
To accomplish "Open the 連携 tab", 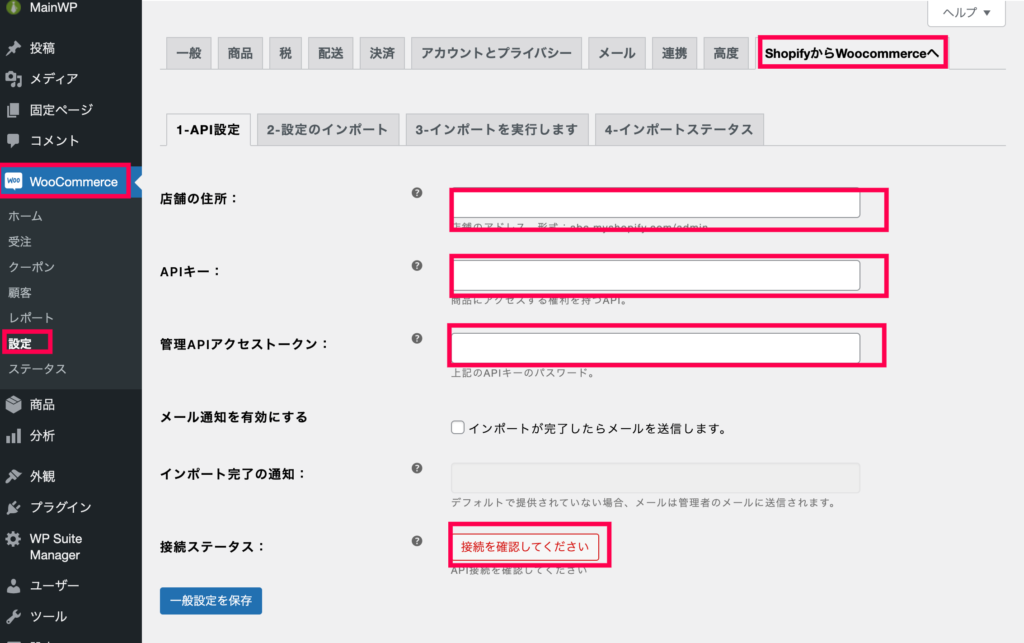I will tap(674, 53).
